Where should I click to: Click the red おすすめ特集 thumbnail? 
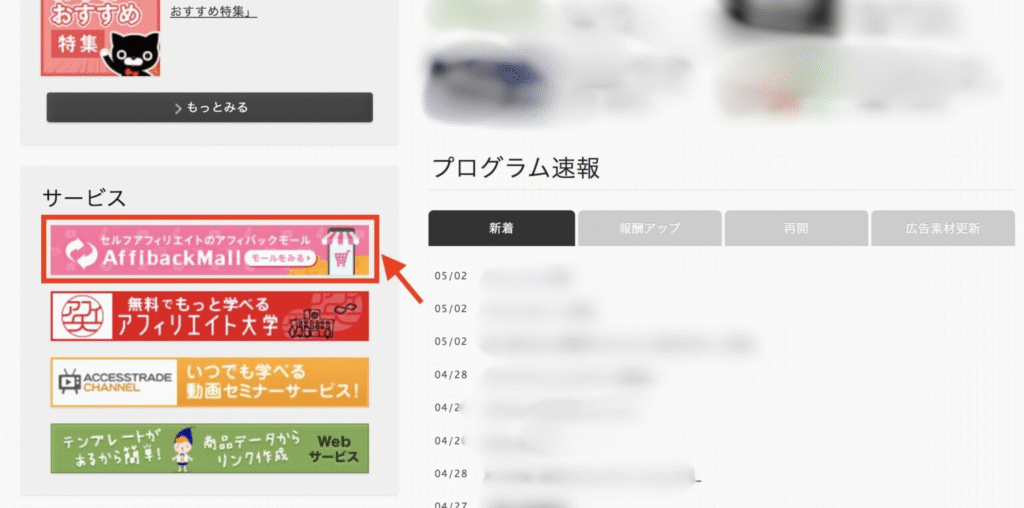[100, 38]
